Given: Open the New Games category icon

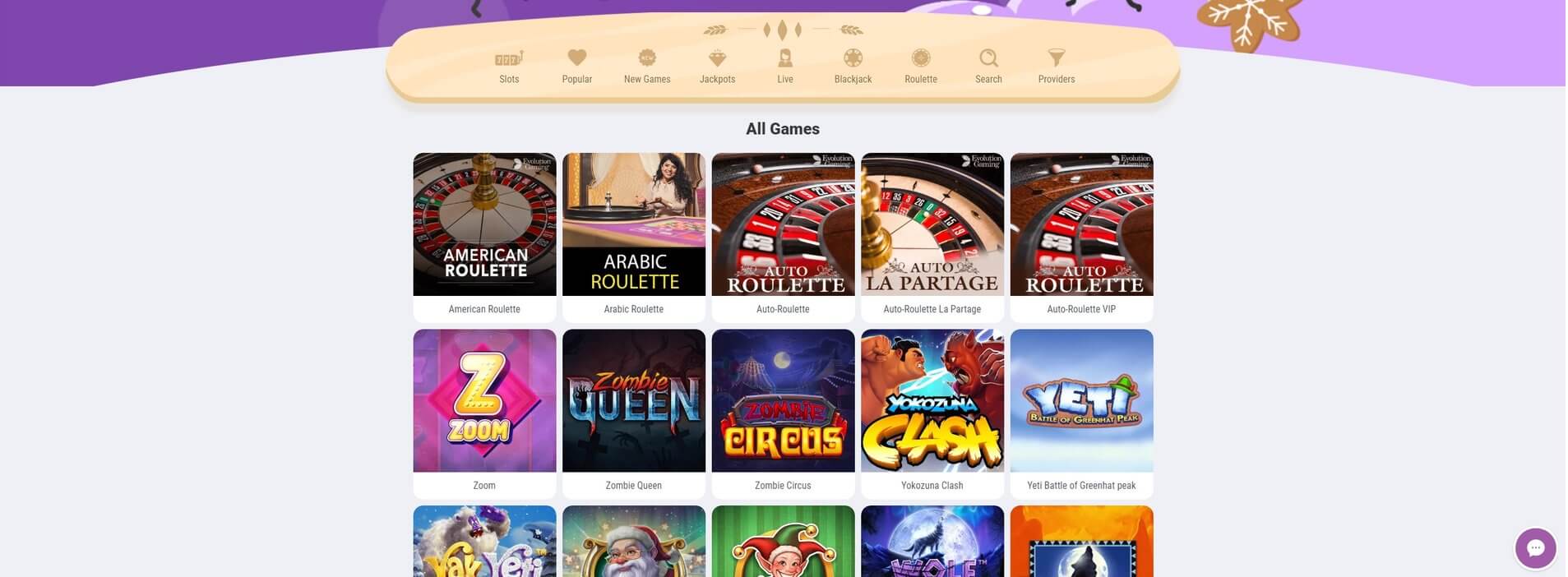Looking at the screenshot, I should 647,58.
